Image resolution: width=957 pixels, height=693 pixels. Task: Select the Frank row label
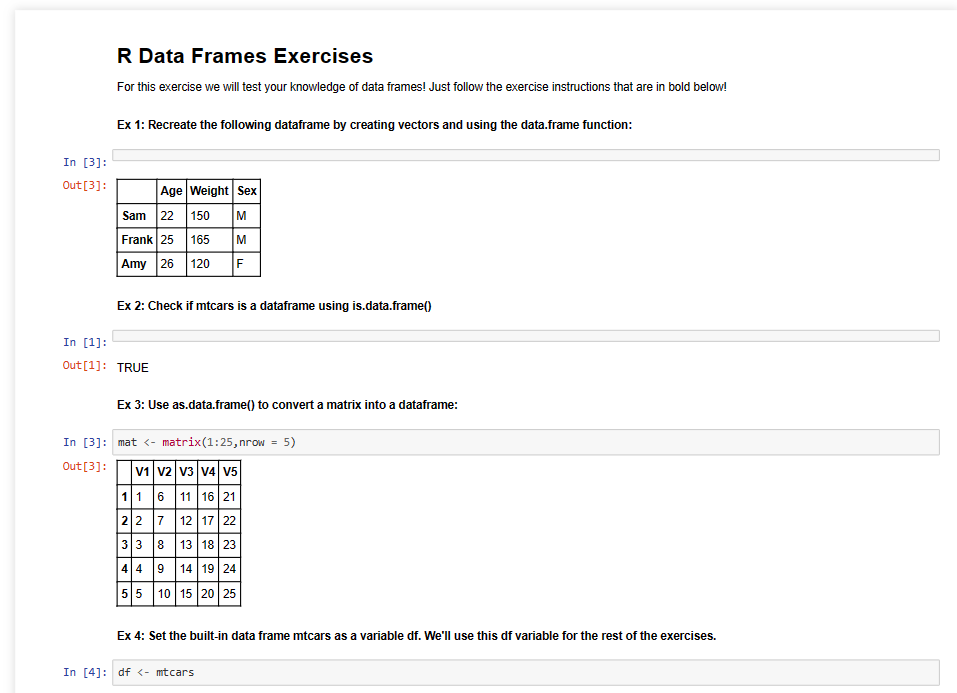137,240
